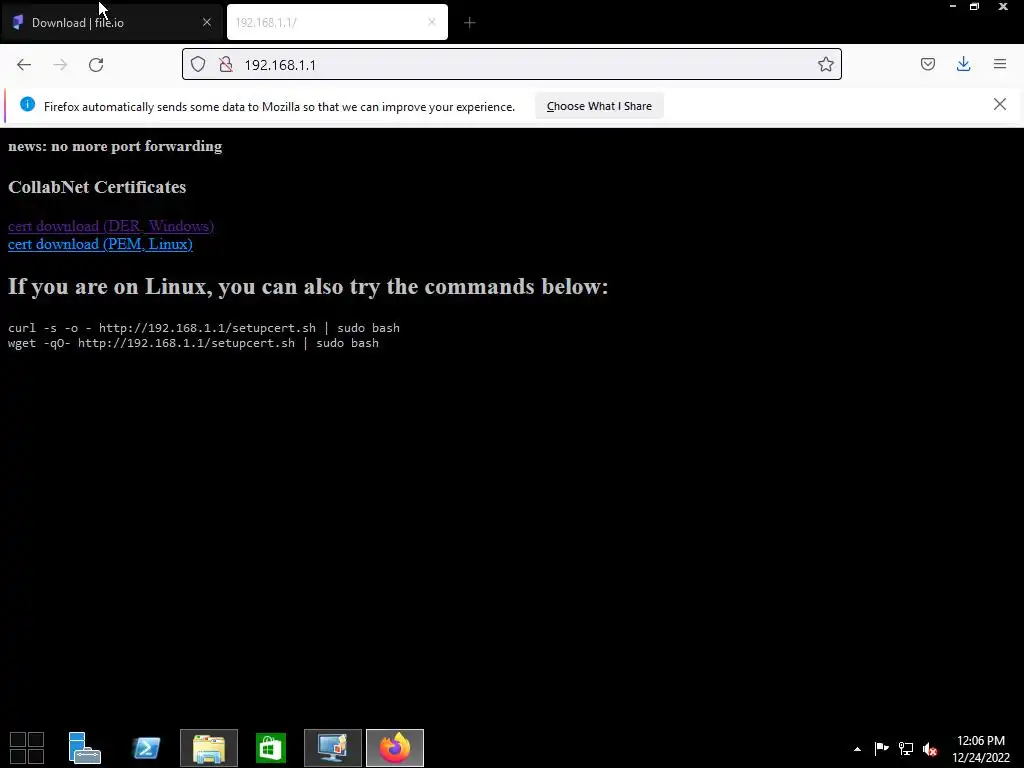Viewport: 1024px width, 768px height.
Task: Click the insecure connection padlock icon
Action: pyautogui.click(x=226, y=64)
